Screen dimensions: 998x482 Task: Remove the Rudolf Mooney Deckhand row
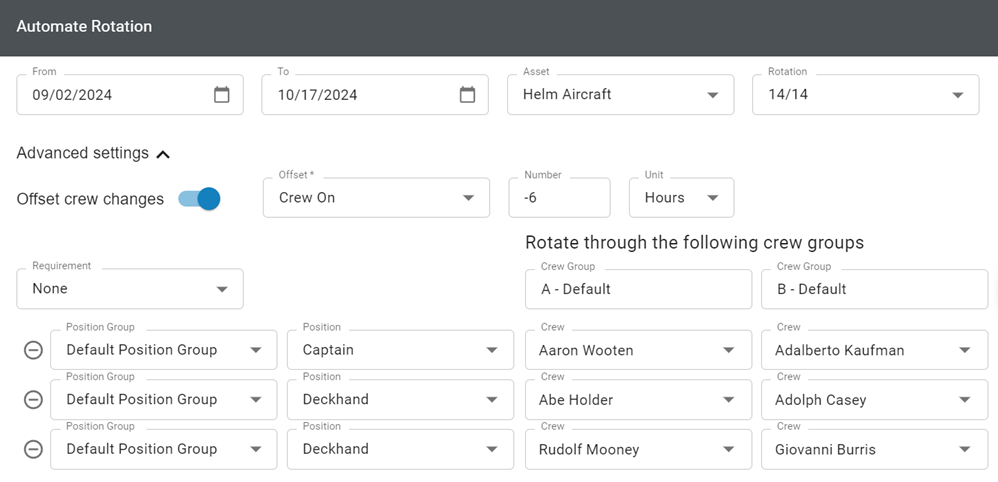click(33, 450)
